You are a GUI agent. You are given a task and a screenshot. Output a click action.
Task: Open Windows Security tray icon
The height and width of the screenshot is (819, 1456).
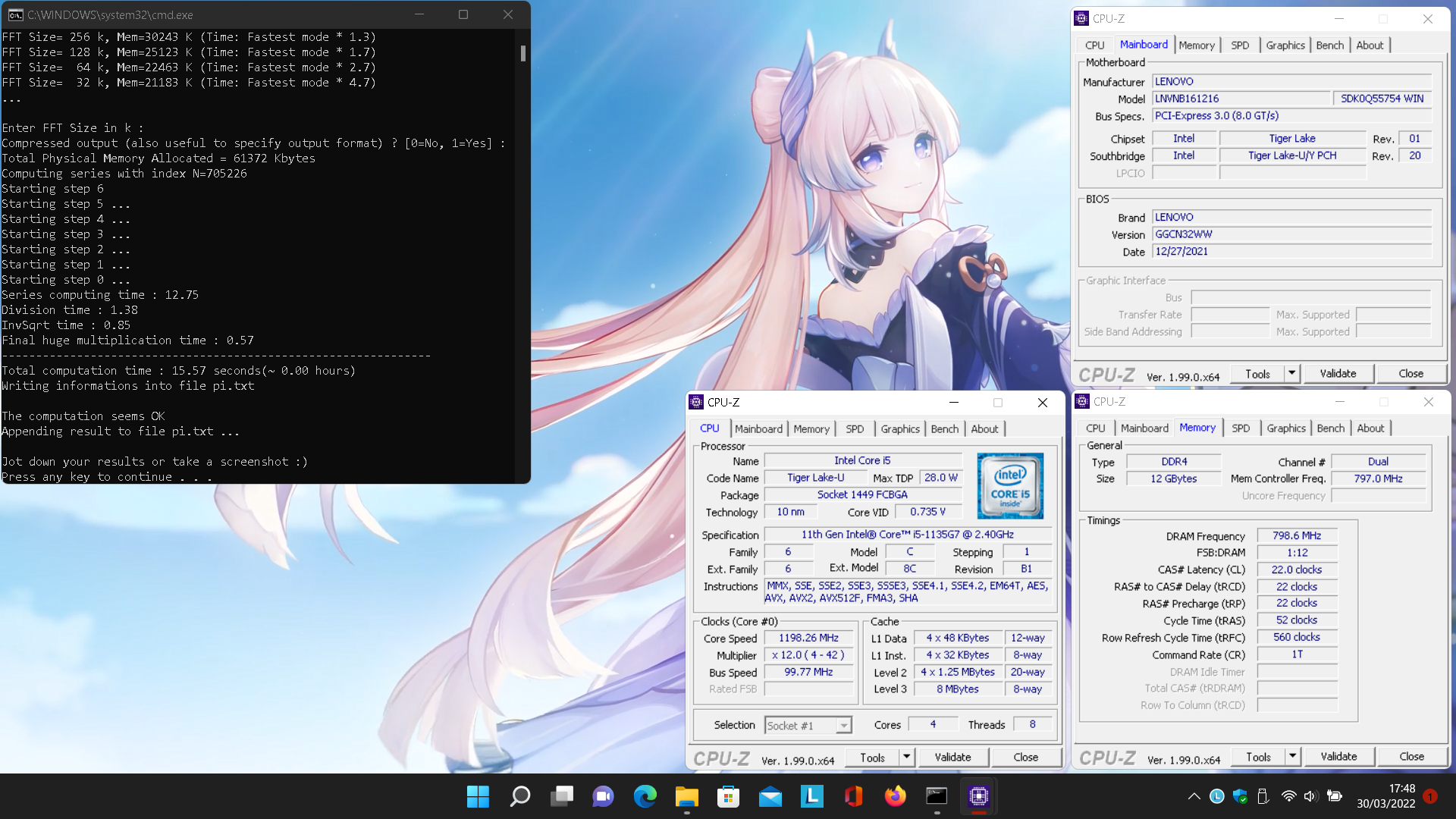1241,796
